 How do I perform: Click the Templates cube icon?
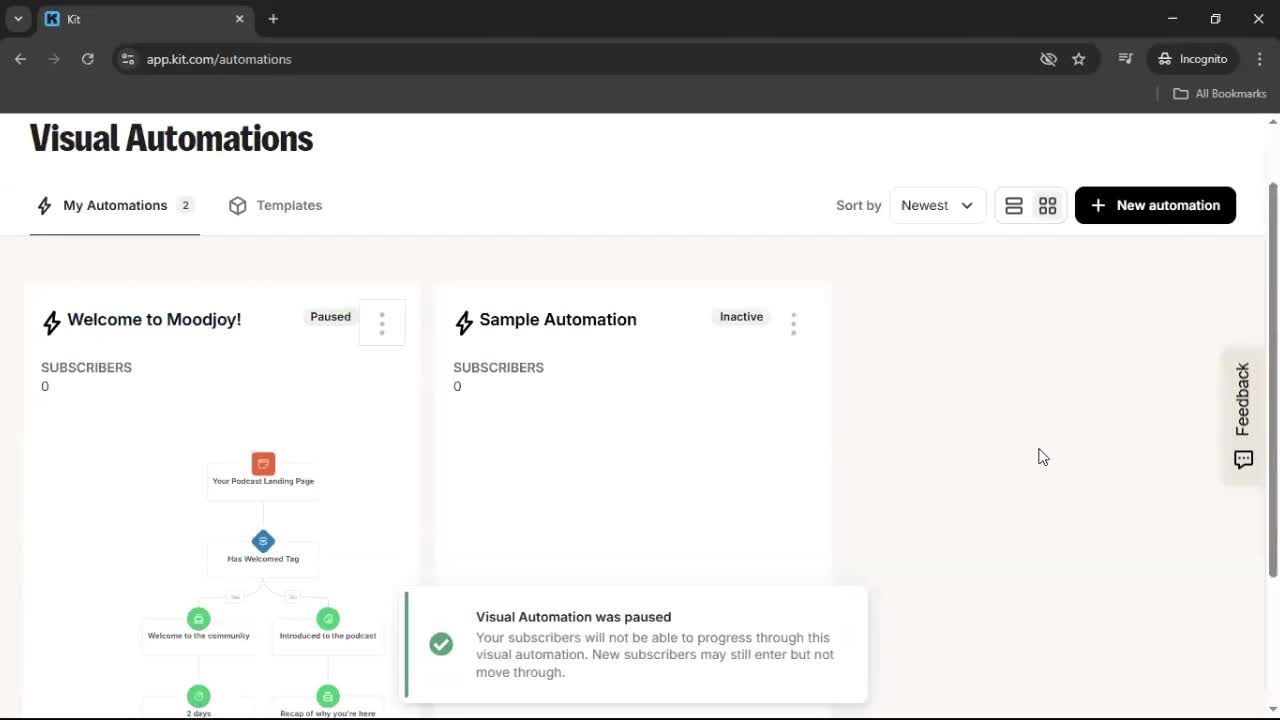[238, 205]
